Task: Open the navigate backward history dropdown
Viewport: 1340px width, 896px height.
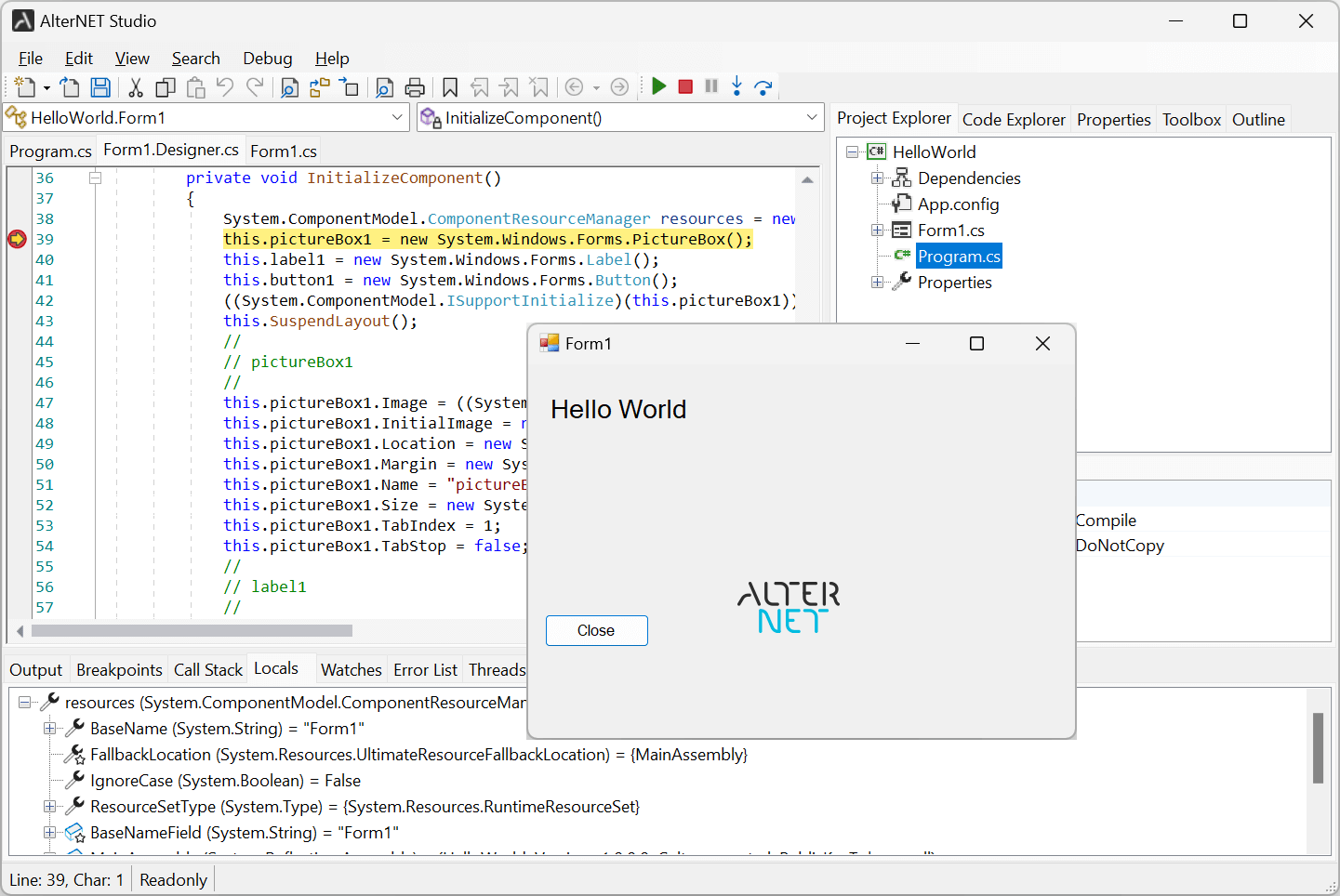Action: [596, 88]
